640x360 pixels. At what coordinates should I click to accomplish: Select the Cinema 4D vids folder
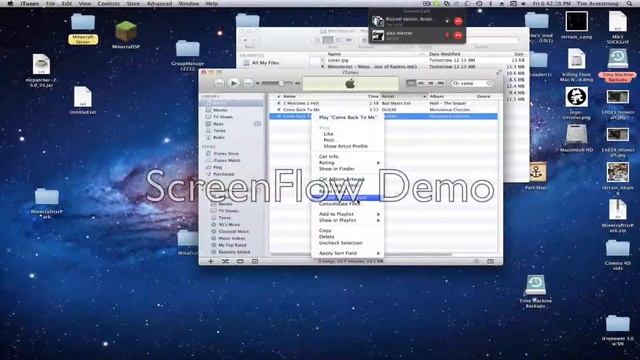point(617,255)
